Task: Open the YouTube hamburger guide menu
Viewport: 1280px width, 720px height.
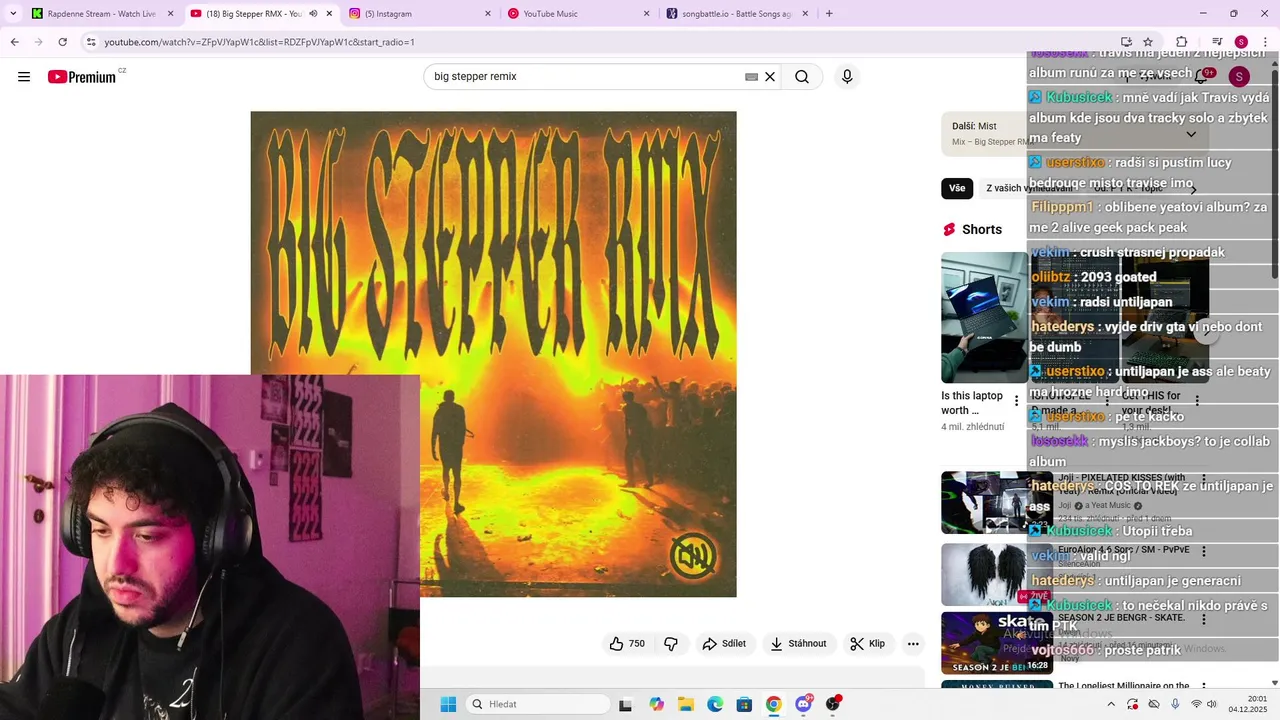Action: coord(24,77)
